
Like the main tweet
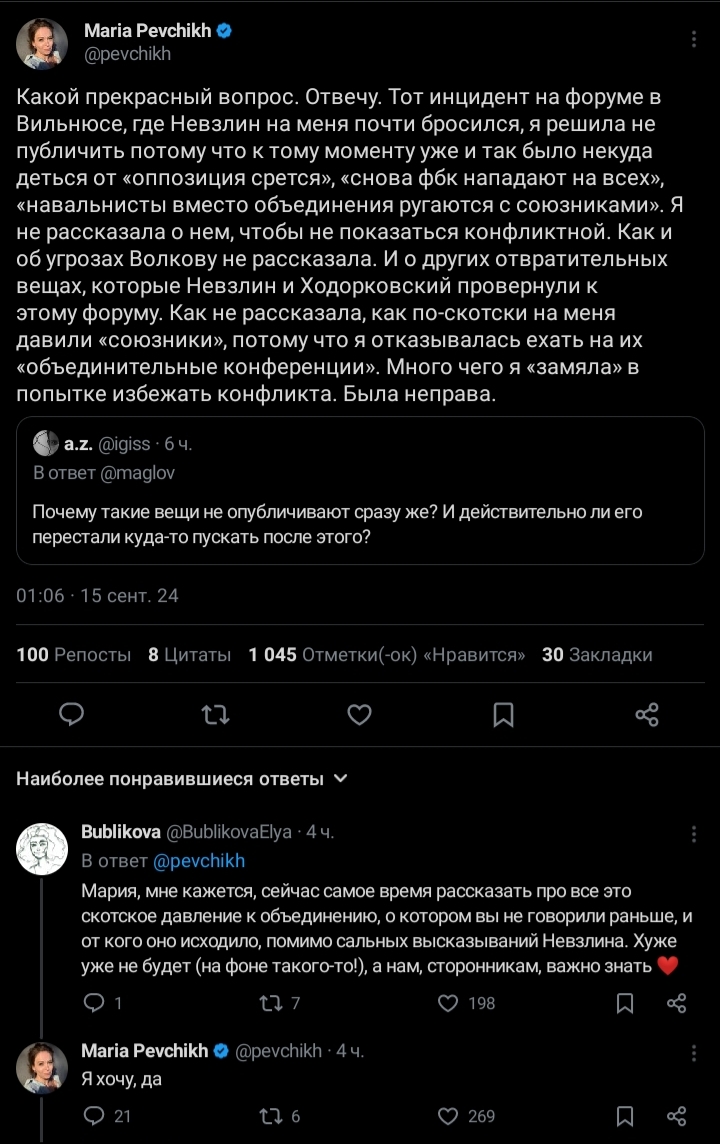tap(359, 714)
